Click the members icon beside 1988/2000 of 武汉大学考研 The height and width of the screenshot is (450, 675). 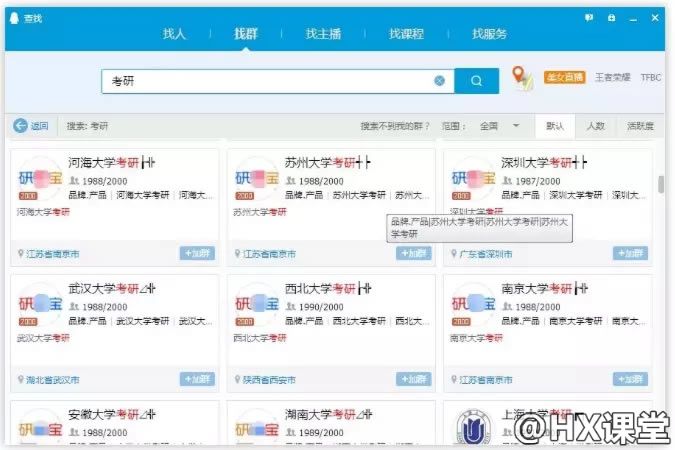tap(74, 307)
